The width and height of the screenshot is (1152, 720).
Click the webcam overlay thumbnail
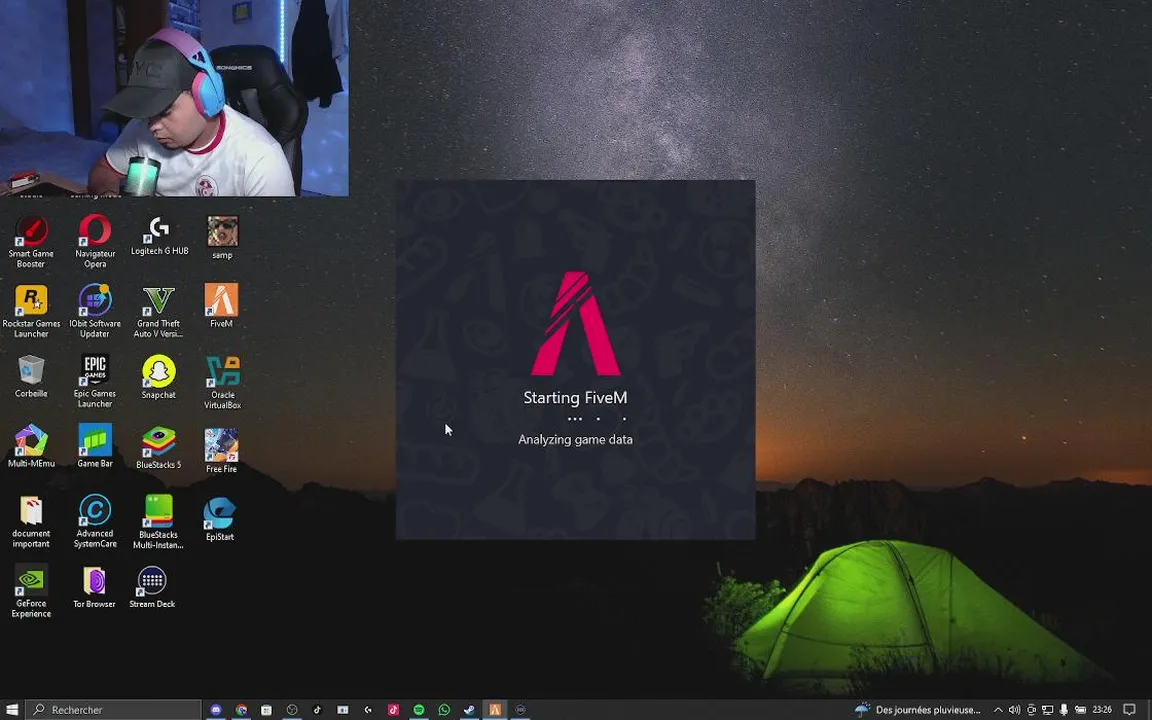[174, 98]
